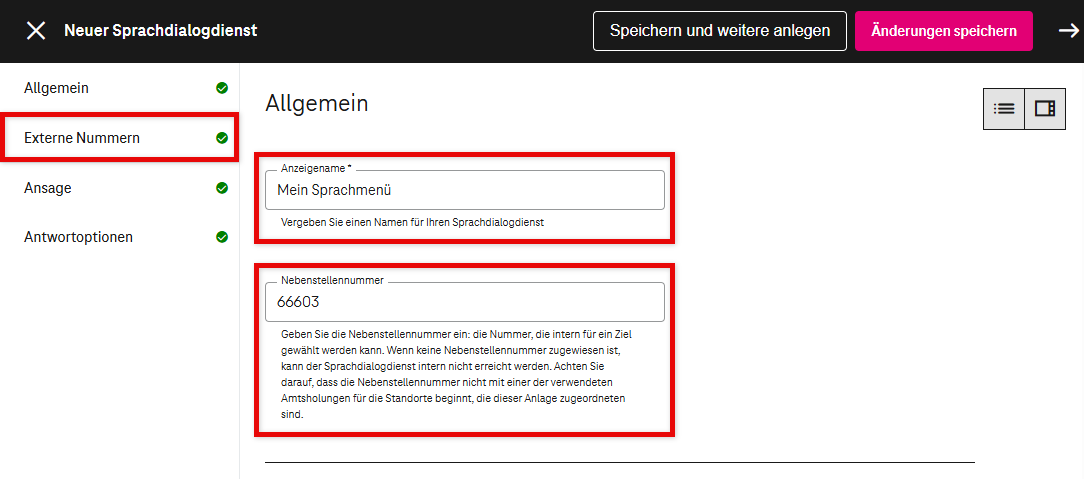
Task: Click the green checkmark beside Allgemein
Action: [222, 88]
